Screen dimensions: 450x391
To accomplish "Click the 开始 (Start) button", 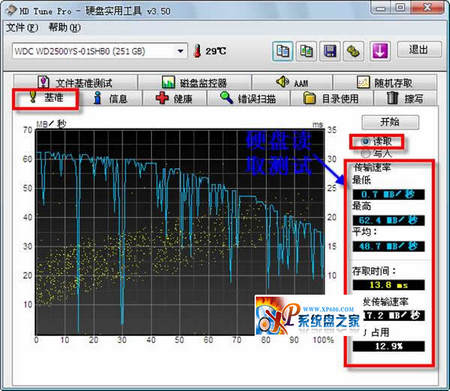I will pos(390,122).
